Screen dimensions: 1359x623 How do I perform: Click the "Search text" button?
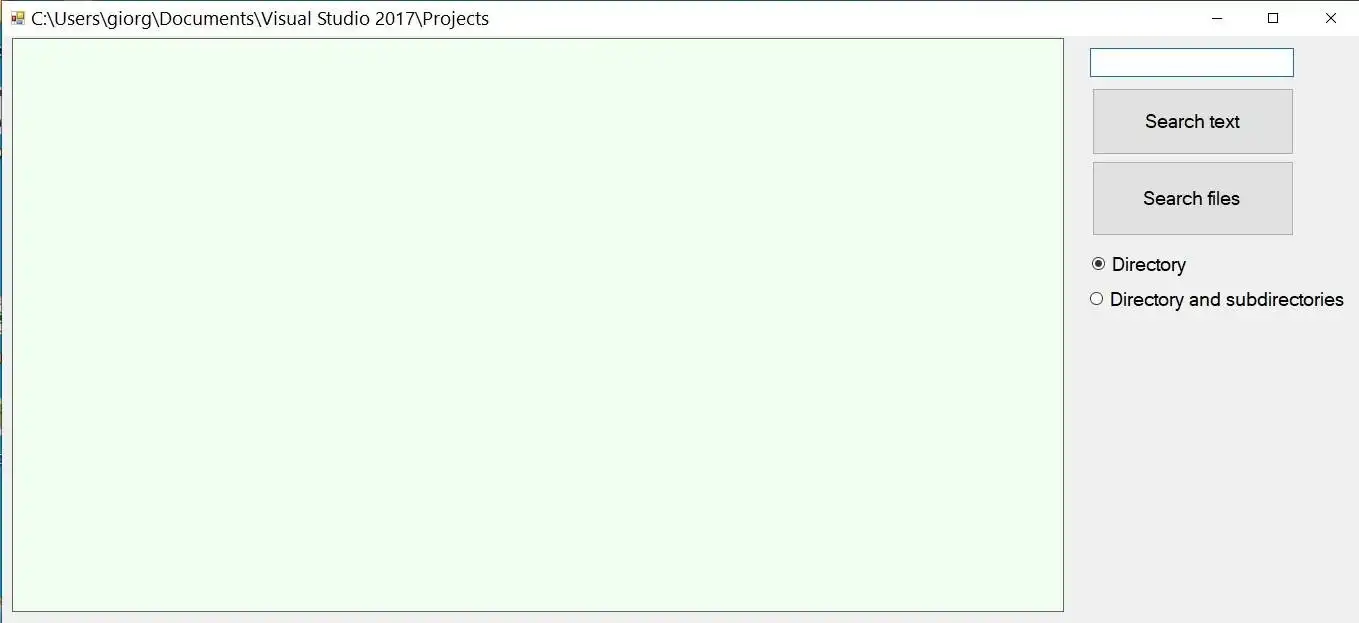click(x=1193, y=121)
